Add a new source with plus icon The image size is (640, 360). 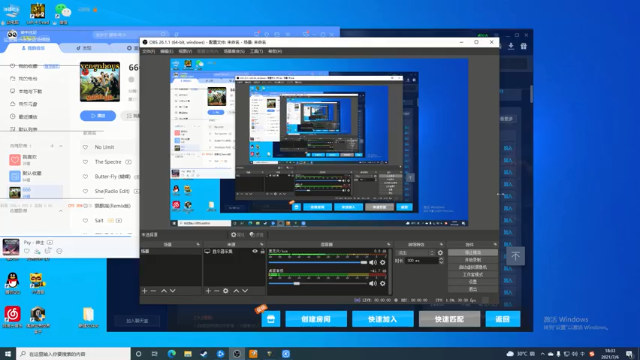point(208,291)
